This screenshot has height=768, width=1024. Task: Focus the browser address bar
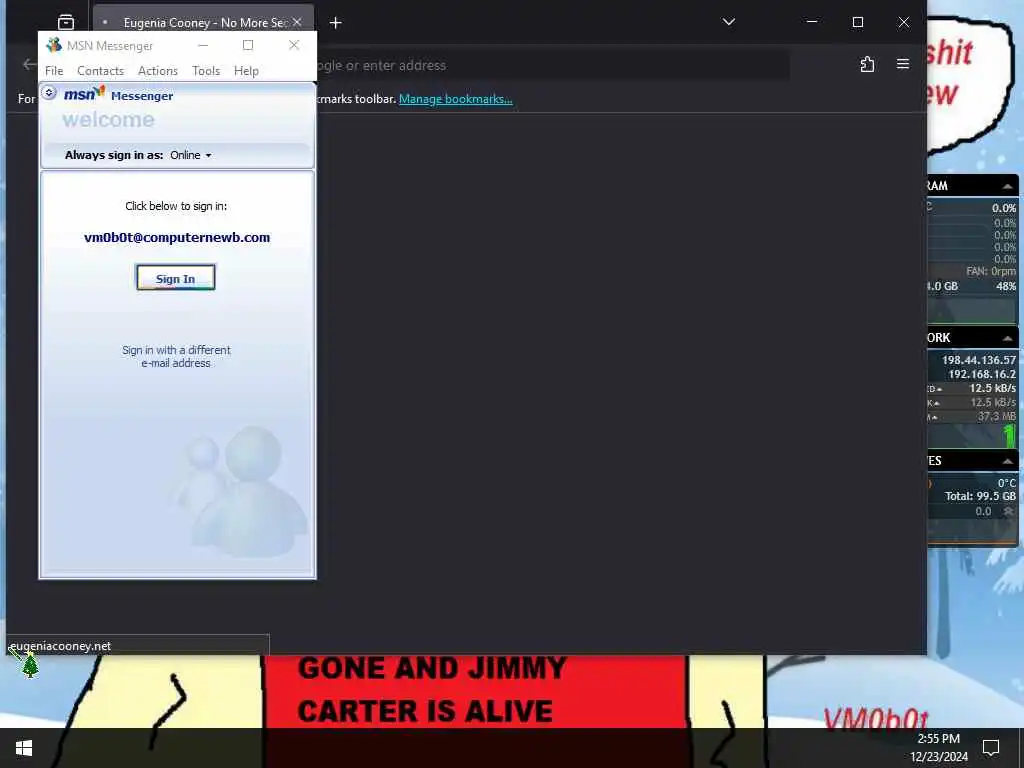552,65
